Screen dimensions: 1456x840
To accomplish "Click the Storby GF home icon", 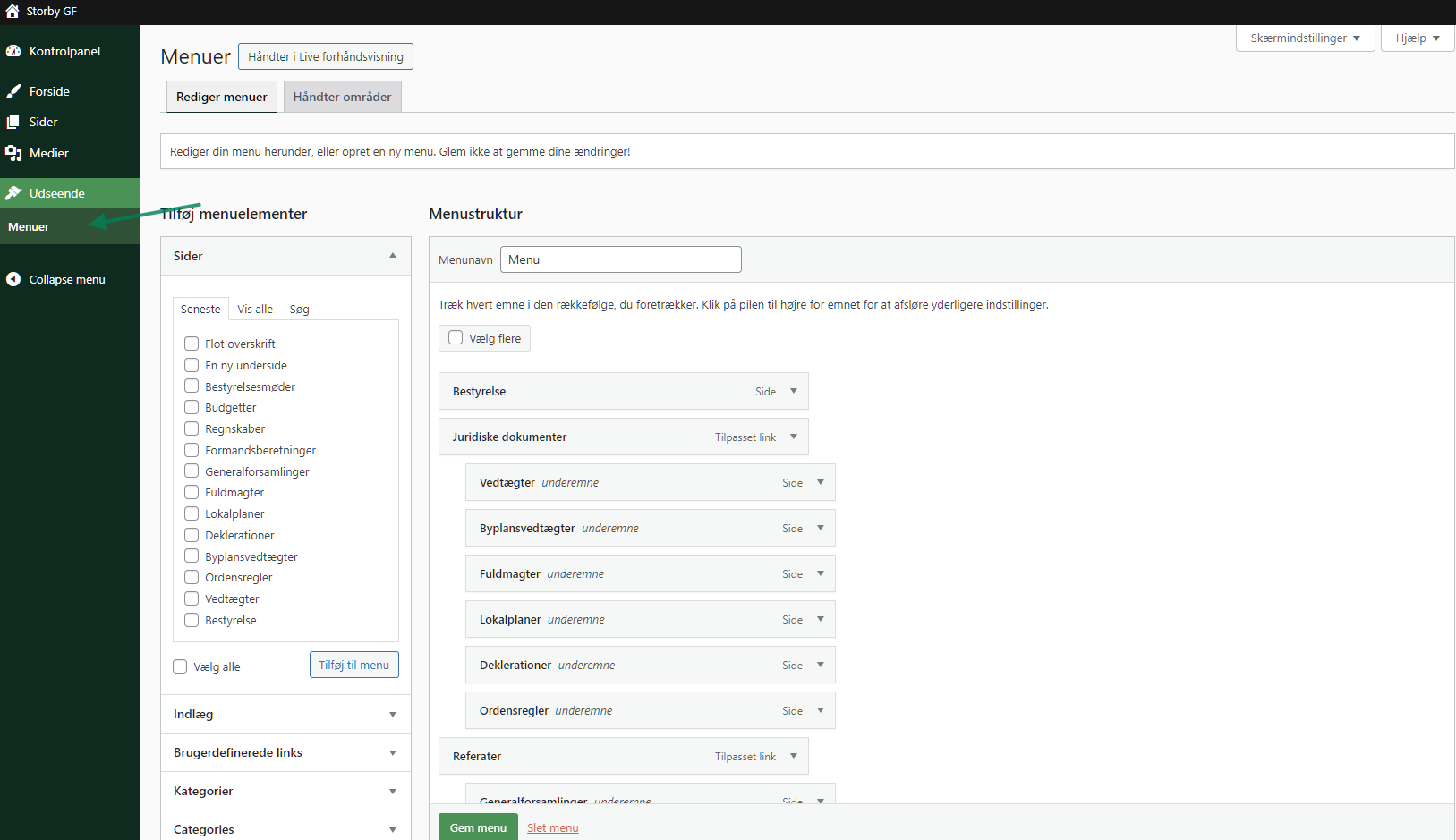I will 13,12.
